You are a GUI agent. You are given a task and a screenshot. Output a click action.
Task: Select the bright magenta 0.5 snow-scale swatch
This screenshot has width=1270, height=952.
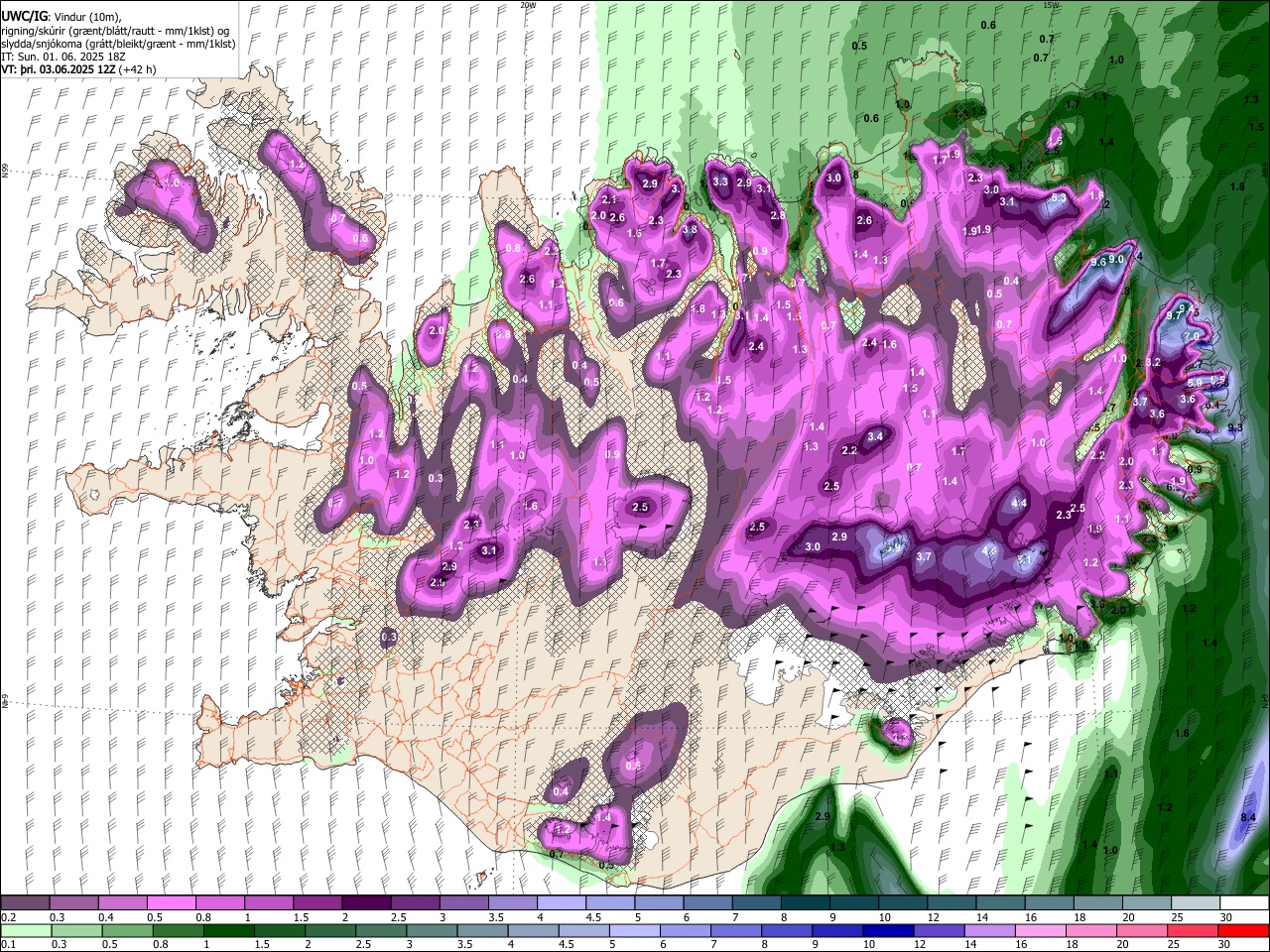(x=171, y=903)
